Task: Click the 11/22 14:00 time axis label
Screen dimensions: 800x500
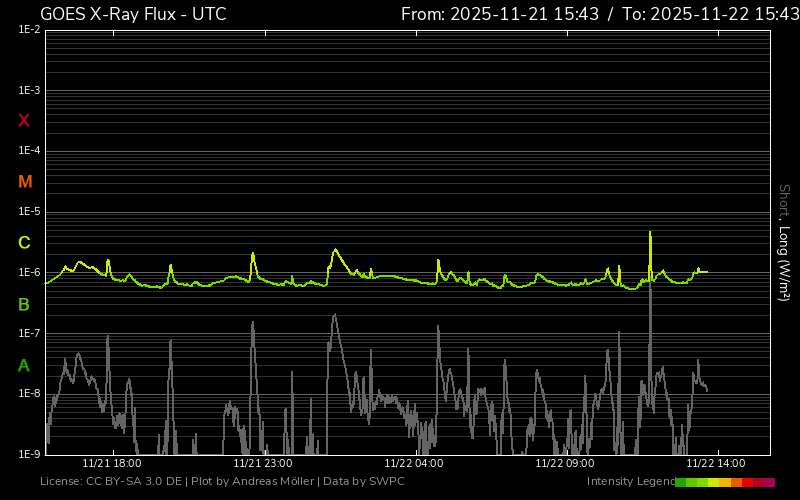Action: click(715, 463)
